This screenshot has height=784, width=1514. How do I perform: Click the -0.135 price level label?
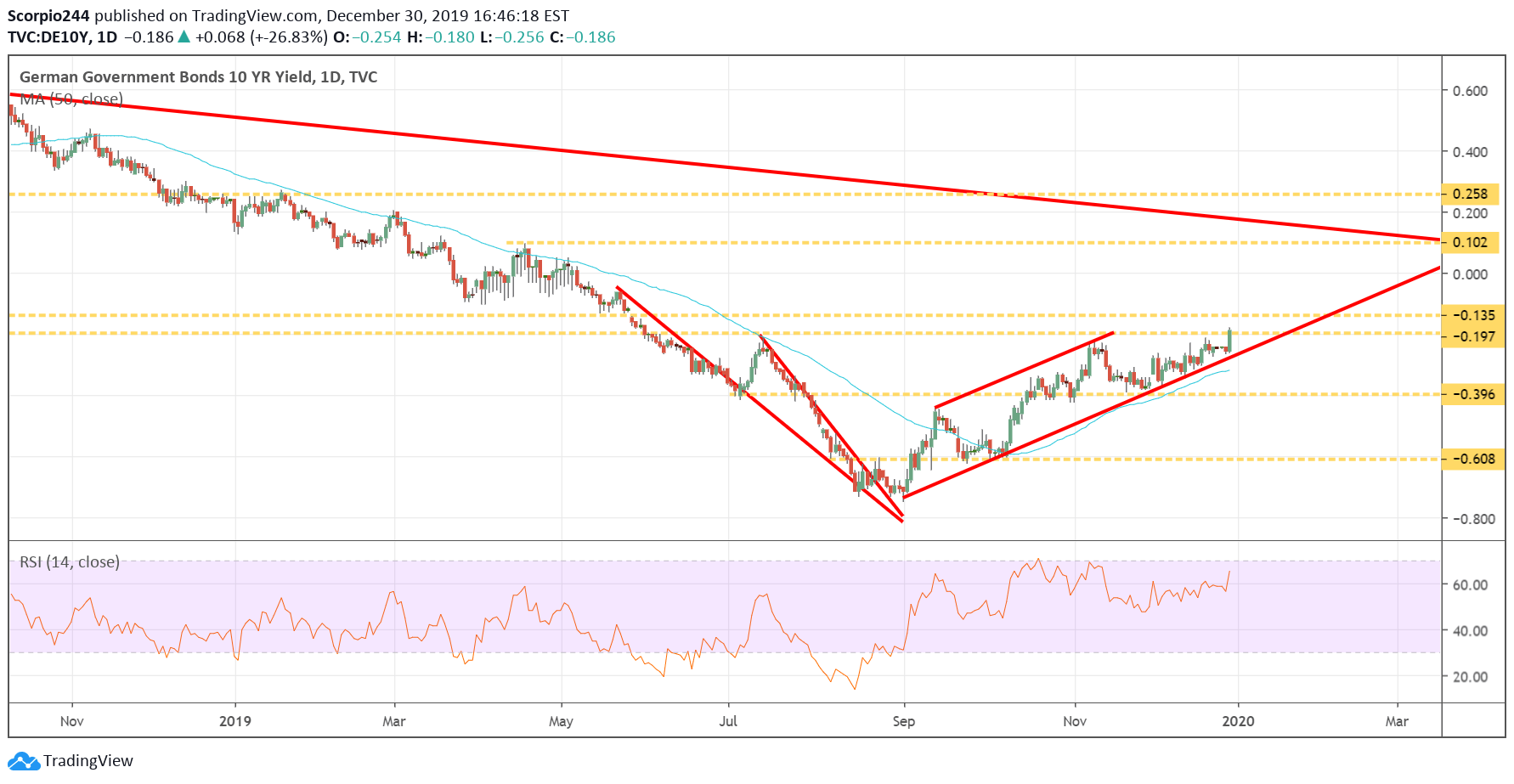[1474, 315]
